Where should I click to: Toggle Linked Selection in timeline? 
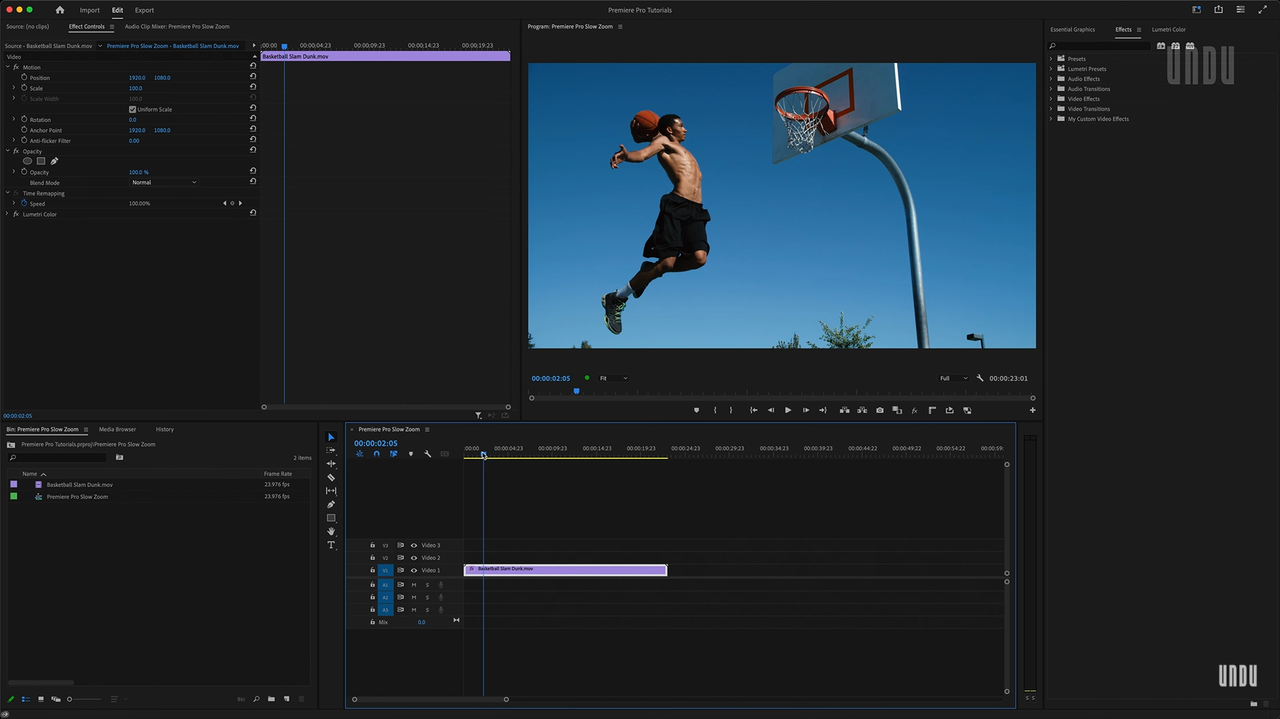coord(394,454)
